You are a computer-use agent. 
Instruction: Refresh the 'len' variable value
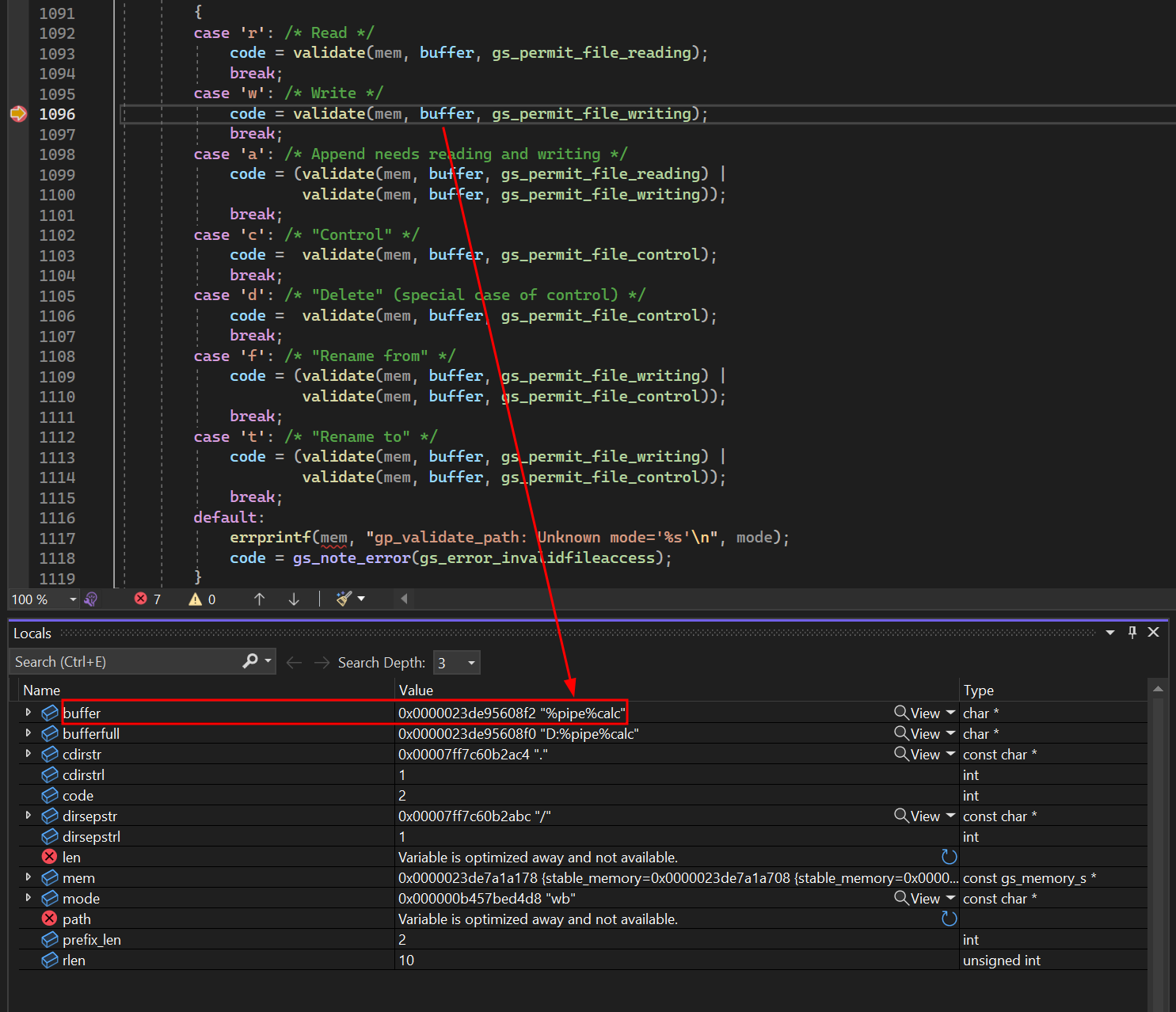(949, 857)
